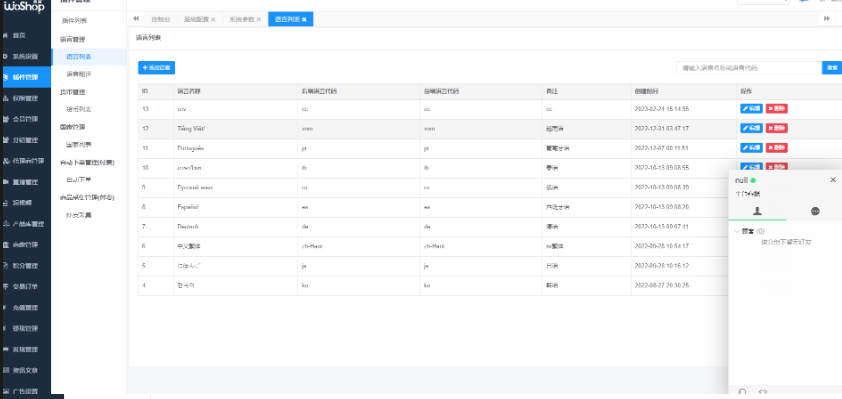842x399 pixels.
Task: Close the 语言列表 tab via its x
Action: tap(304, 19)
